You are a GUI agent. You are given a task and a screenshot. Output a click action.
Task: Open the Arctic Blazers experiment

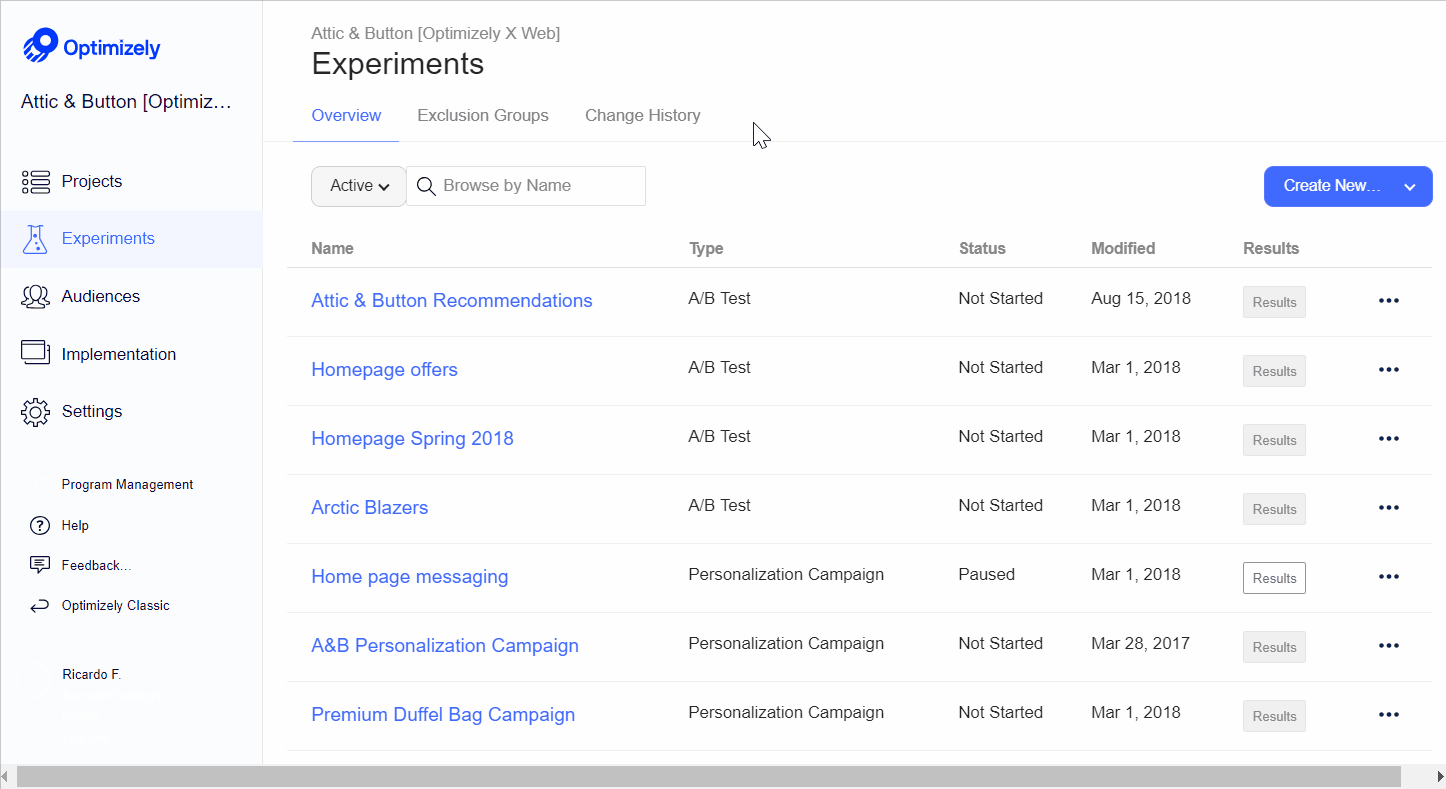[370, 508]
